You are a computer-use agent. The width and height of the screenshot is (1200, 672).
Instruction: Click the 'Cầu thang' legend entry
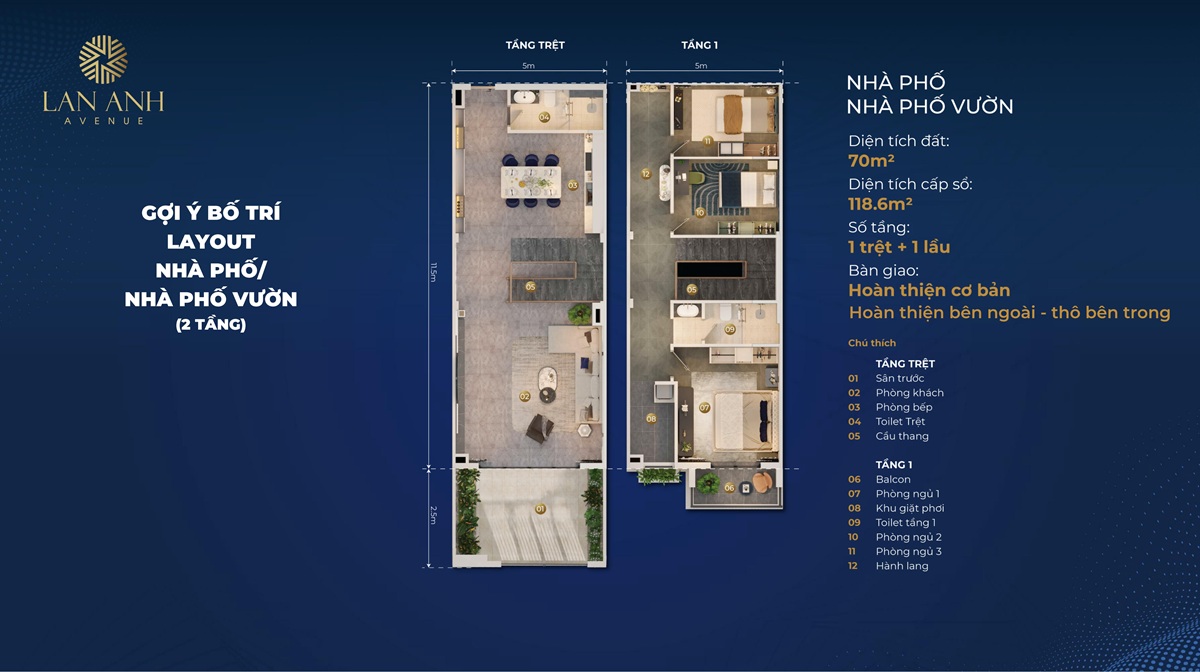901,436
